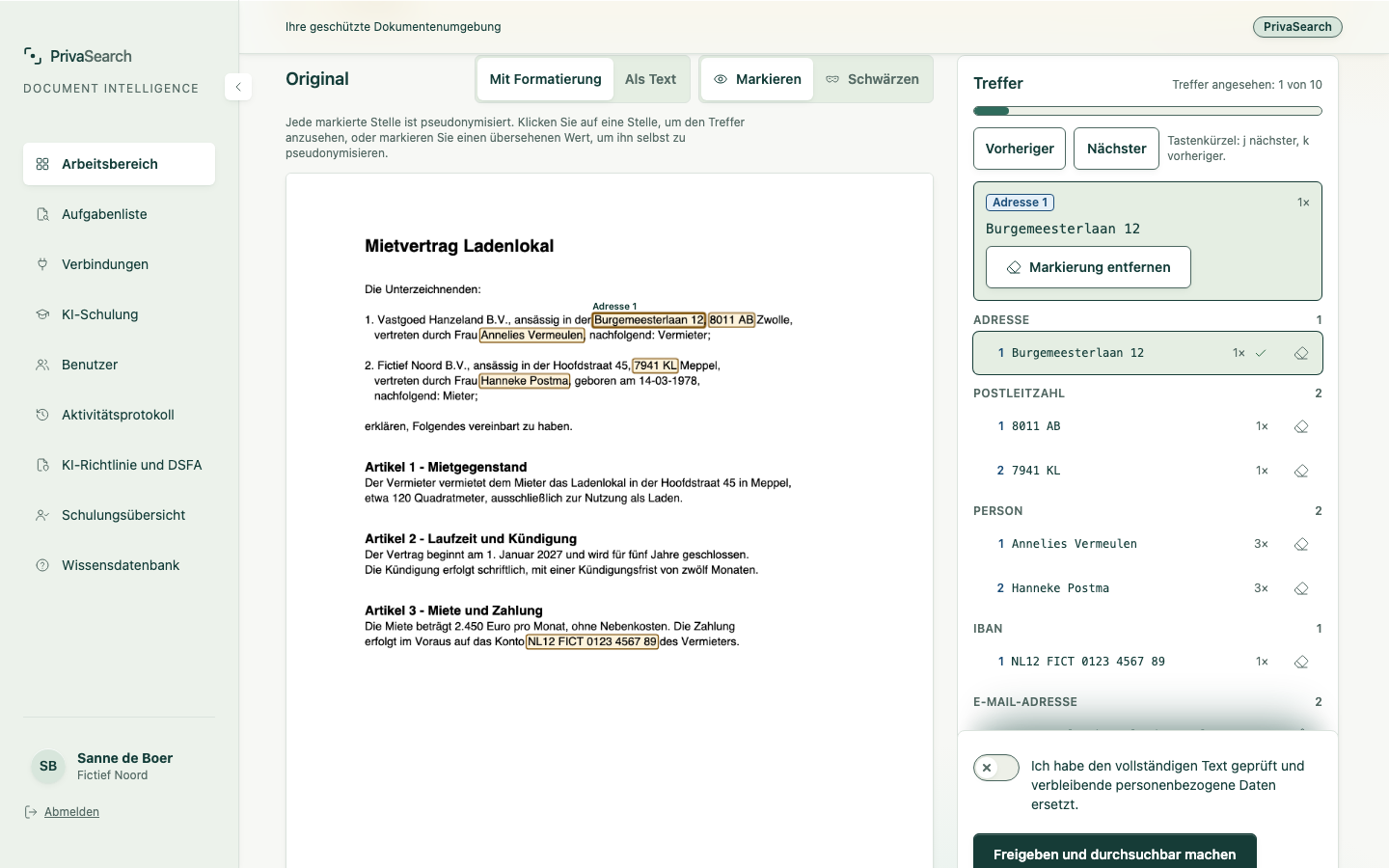Click the Markierung entfernen button
The image size is (1389, 868).
[x=1088, y=267]
